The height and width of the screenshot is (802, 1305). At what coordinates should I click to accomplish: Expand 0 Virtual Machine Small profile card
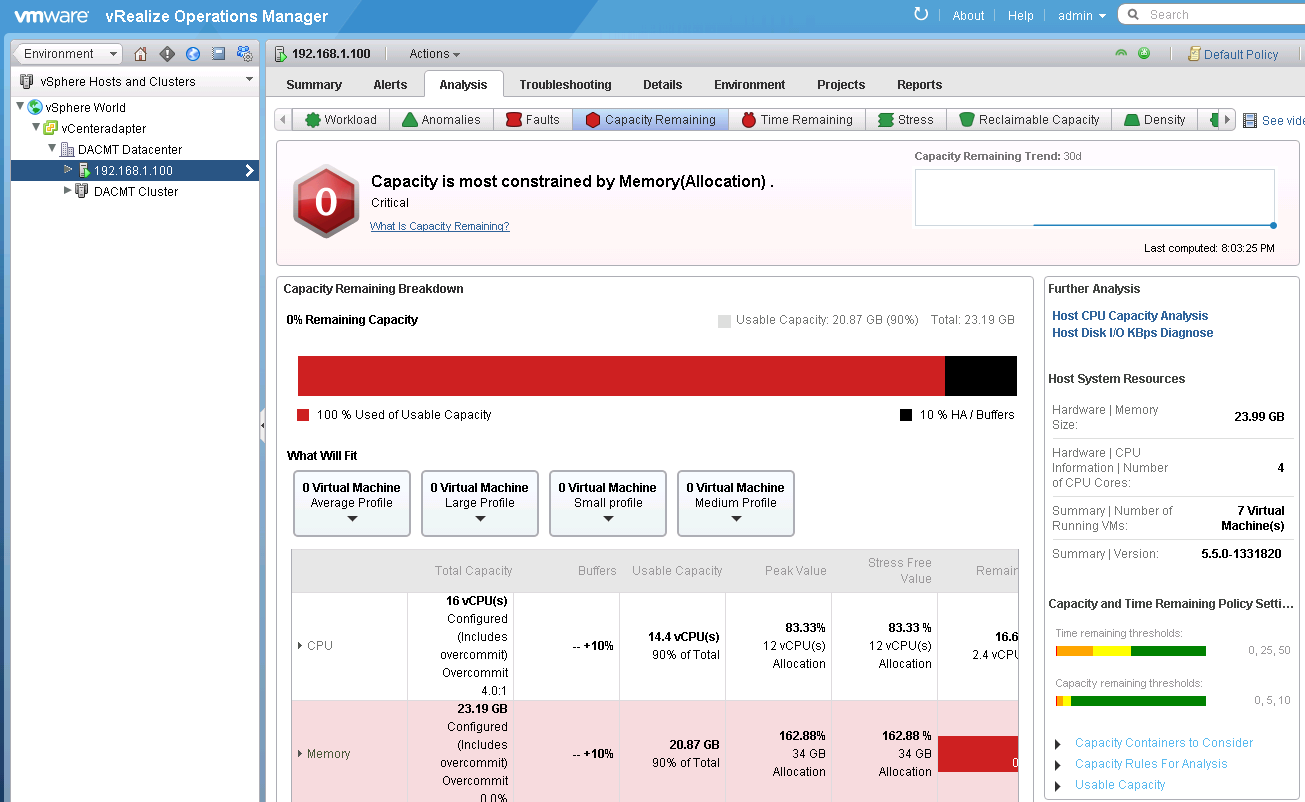click(608, 519)
